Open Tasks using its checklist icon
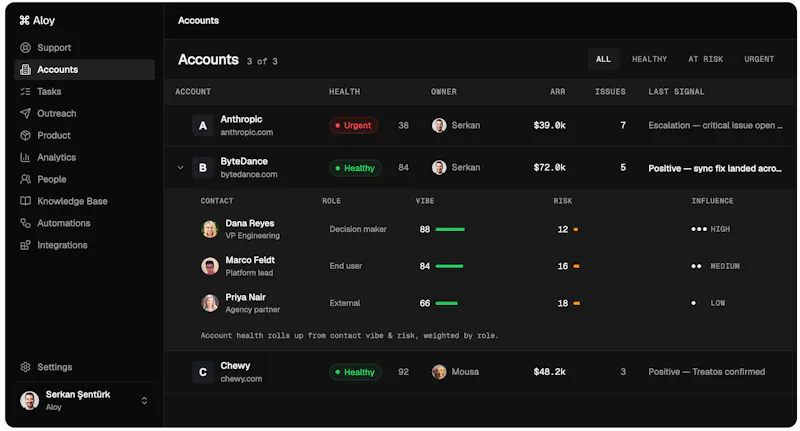 (x=25, y=92)
